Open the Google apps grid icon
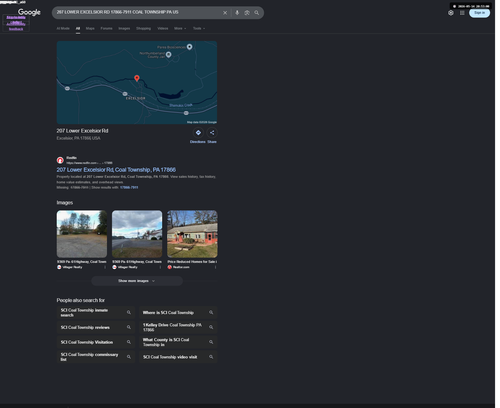This screenshot has height=408, width=500. point(462,13)
